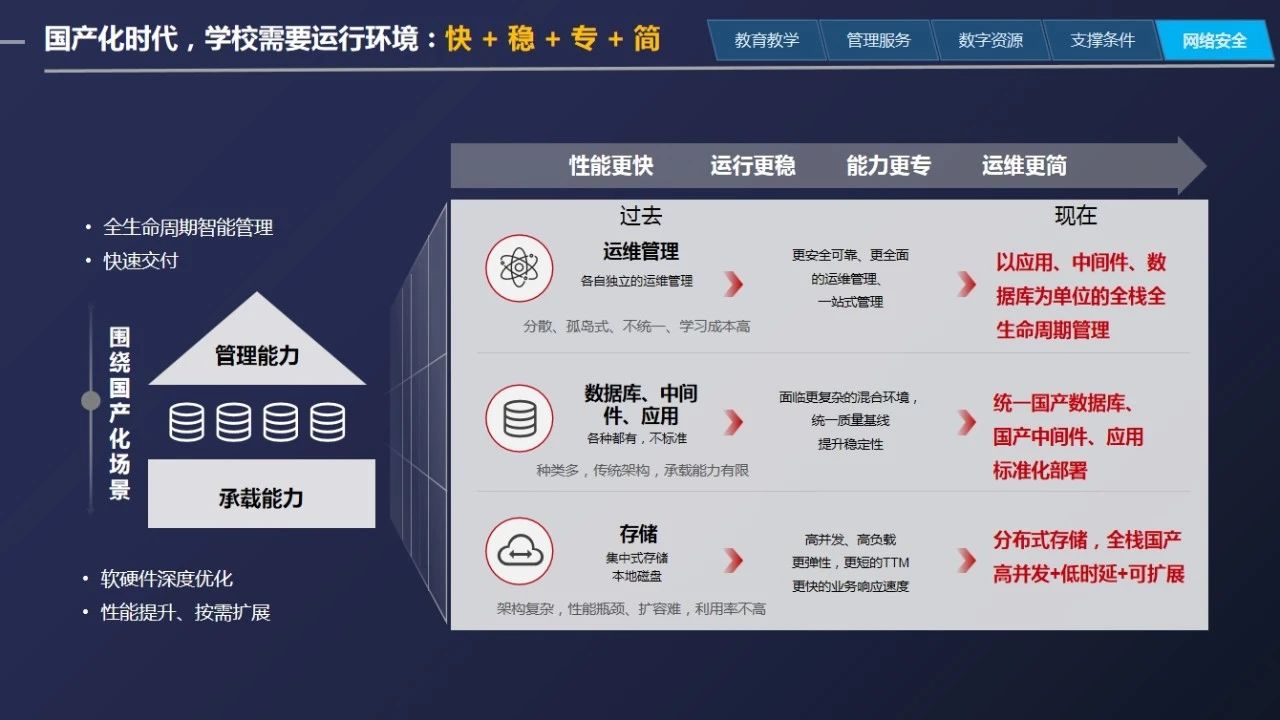Screen dimensions: 1280x720
Task: Click the 承载能力 base block
Action: (261, 496)
